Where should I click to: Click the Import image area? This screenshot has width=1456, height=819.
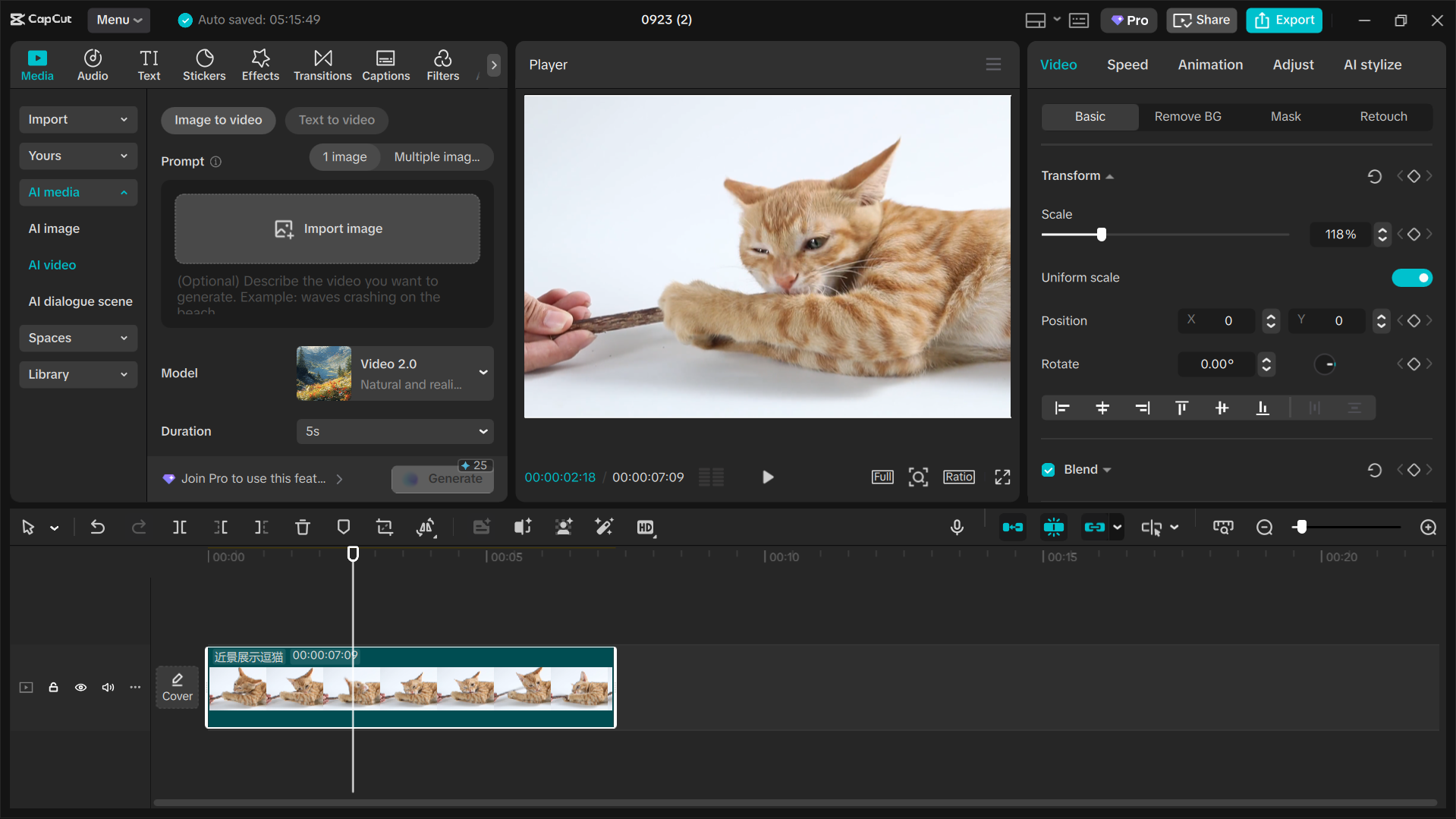click(x=327, y=228)
